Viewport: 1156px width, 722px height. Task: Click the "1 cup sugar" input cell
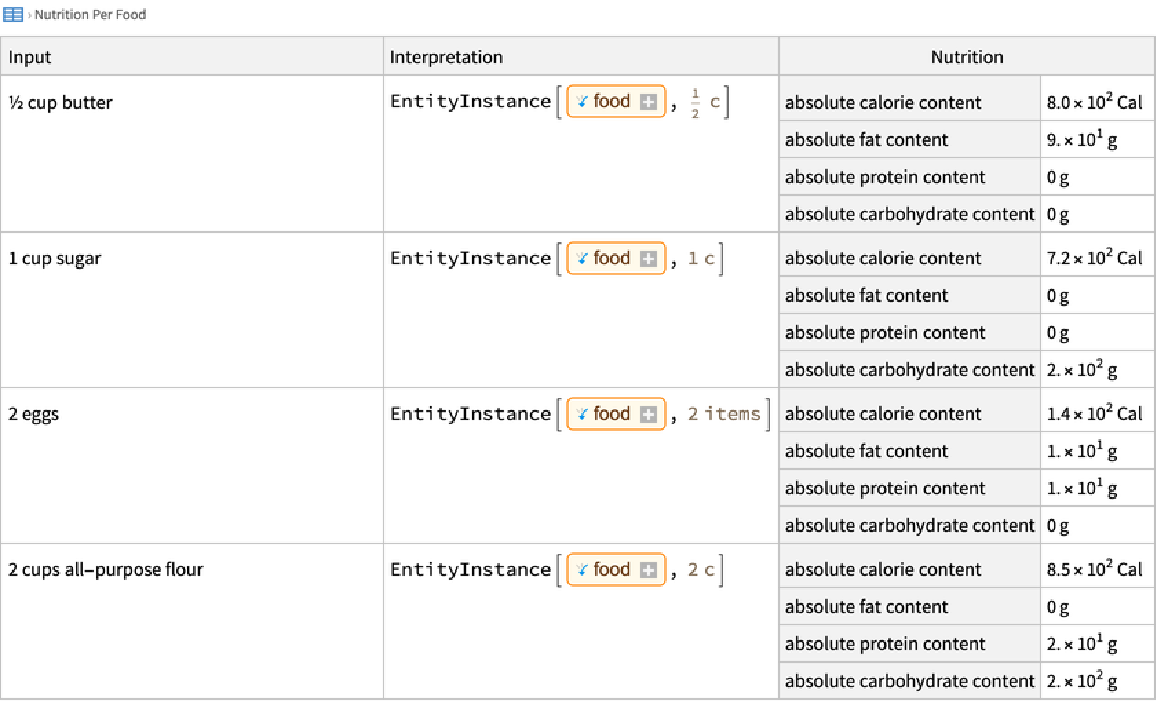click(x=55, y=258)
